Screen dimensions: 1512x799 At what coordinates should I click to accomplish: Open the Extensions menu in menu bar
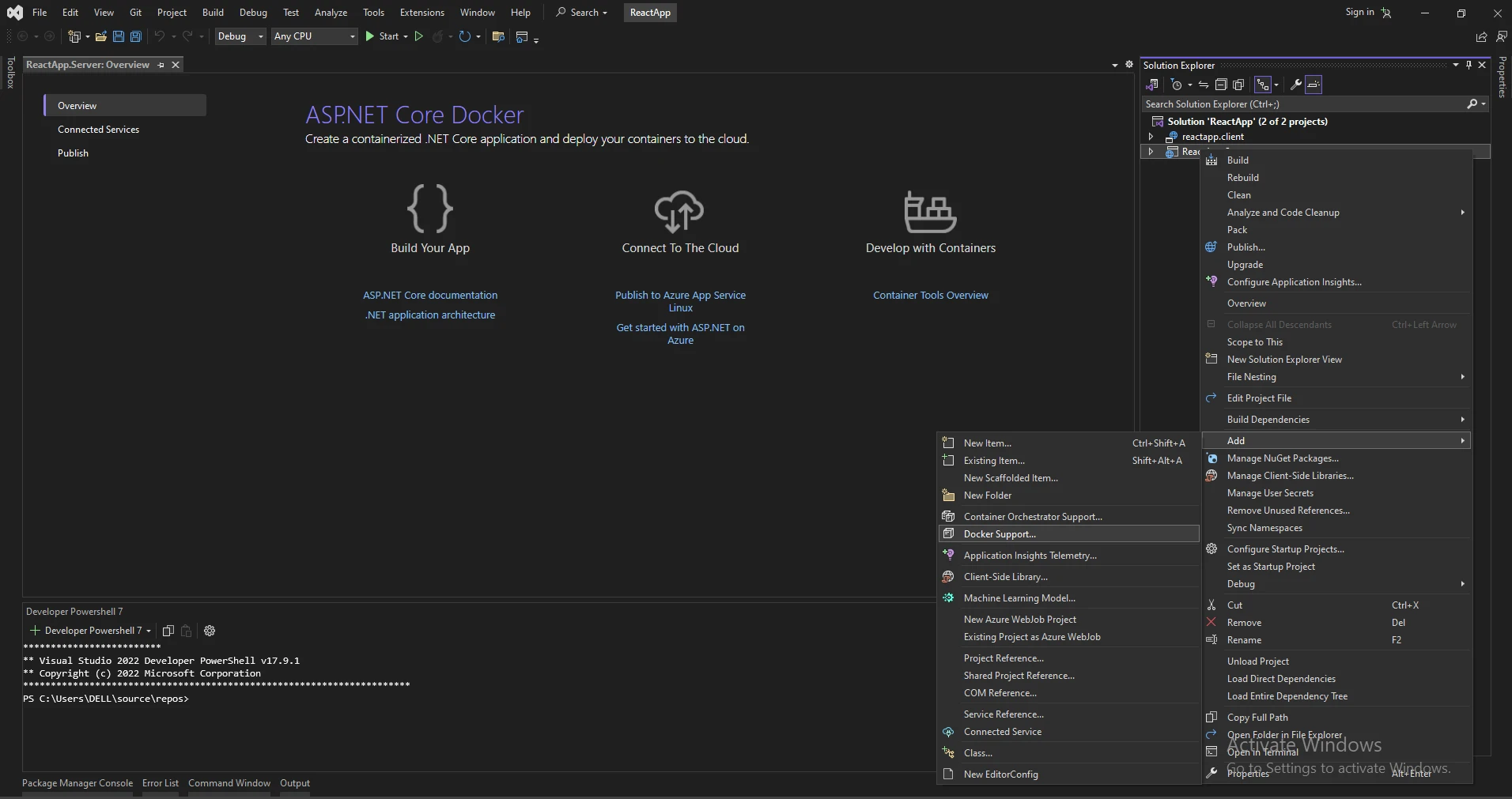(x=422, y=13)
